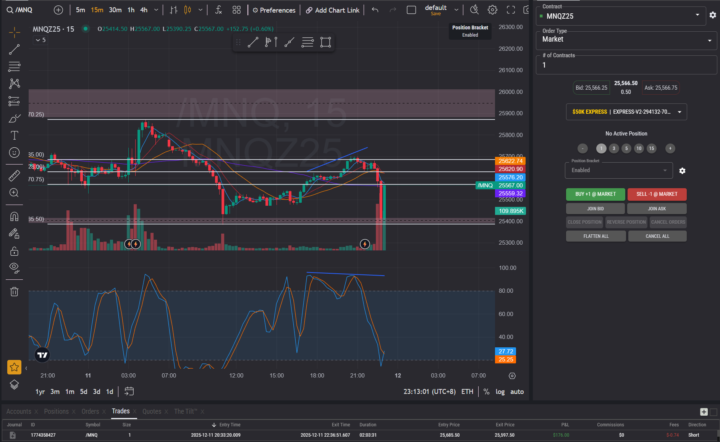Switch to the Orders tab
720x442 pixels.
pyautogui.click(x=90, y=411)
